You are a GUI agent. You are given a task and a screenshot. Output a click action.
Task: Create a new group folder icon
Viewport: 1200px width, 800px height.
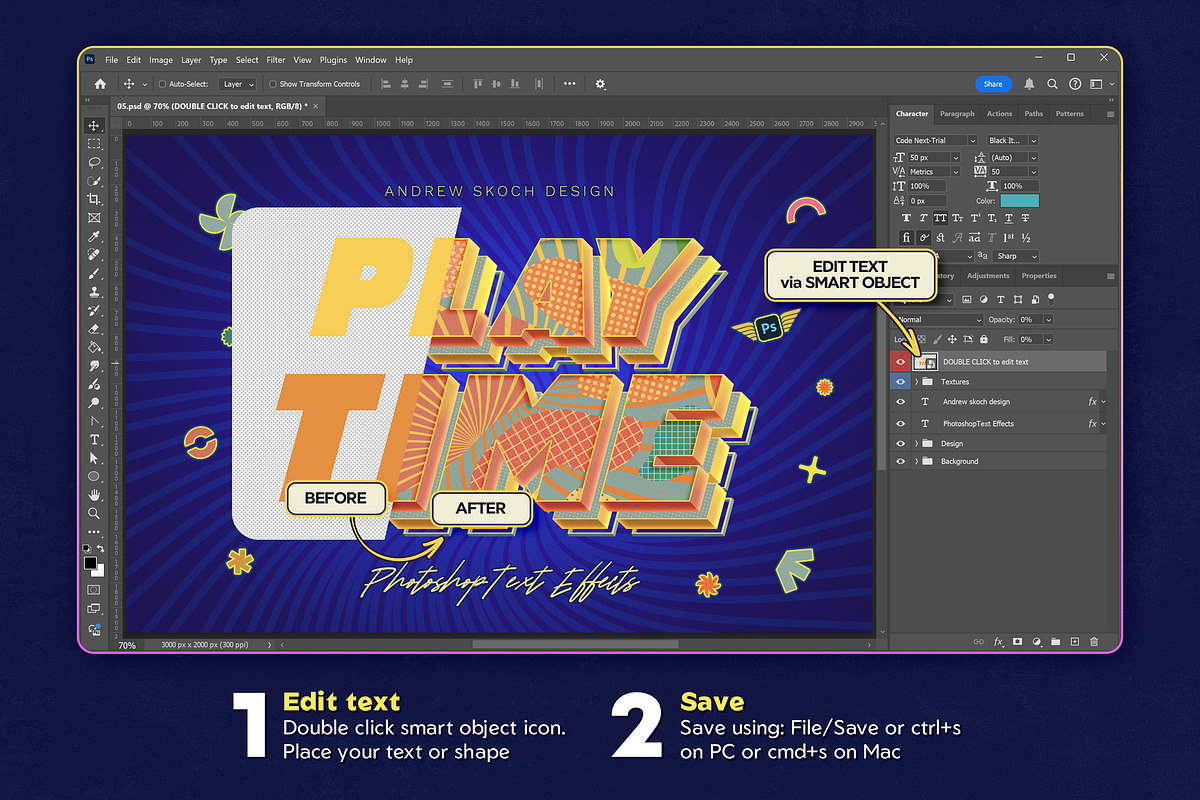point(1056,642)
